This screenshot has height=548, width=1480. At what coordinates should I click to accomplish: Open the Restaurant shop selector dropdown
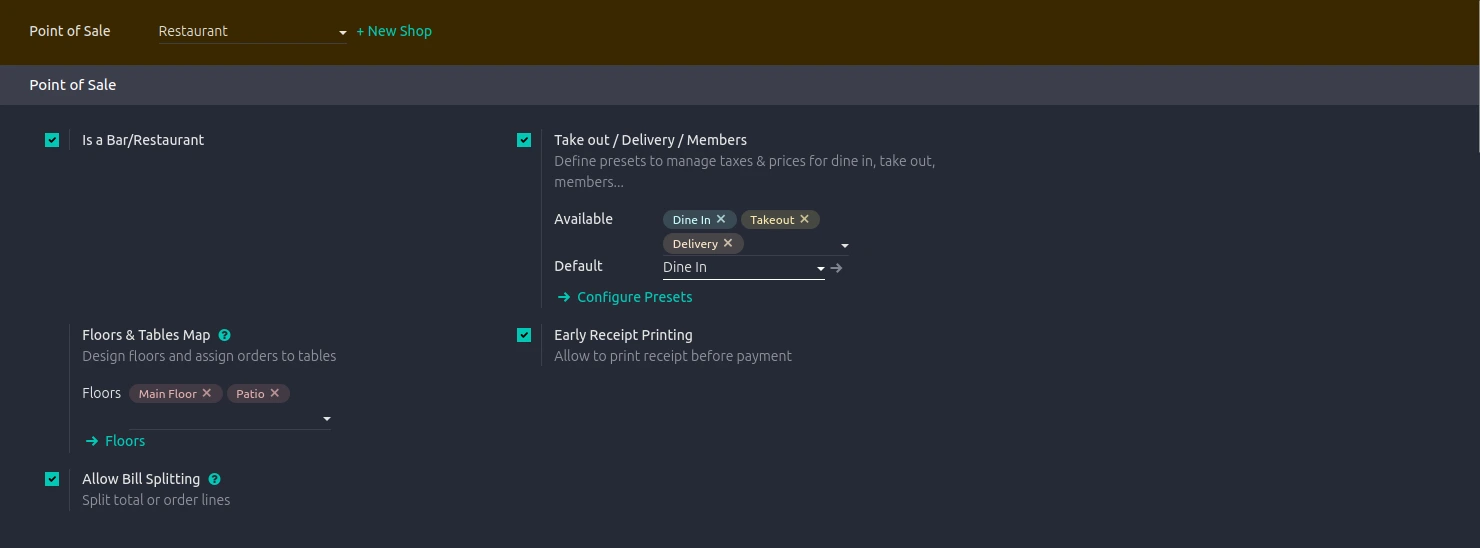[x=252, y=32]
